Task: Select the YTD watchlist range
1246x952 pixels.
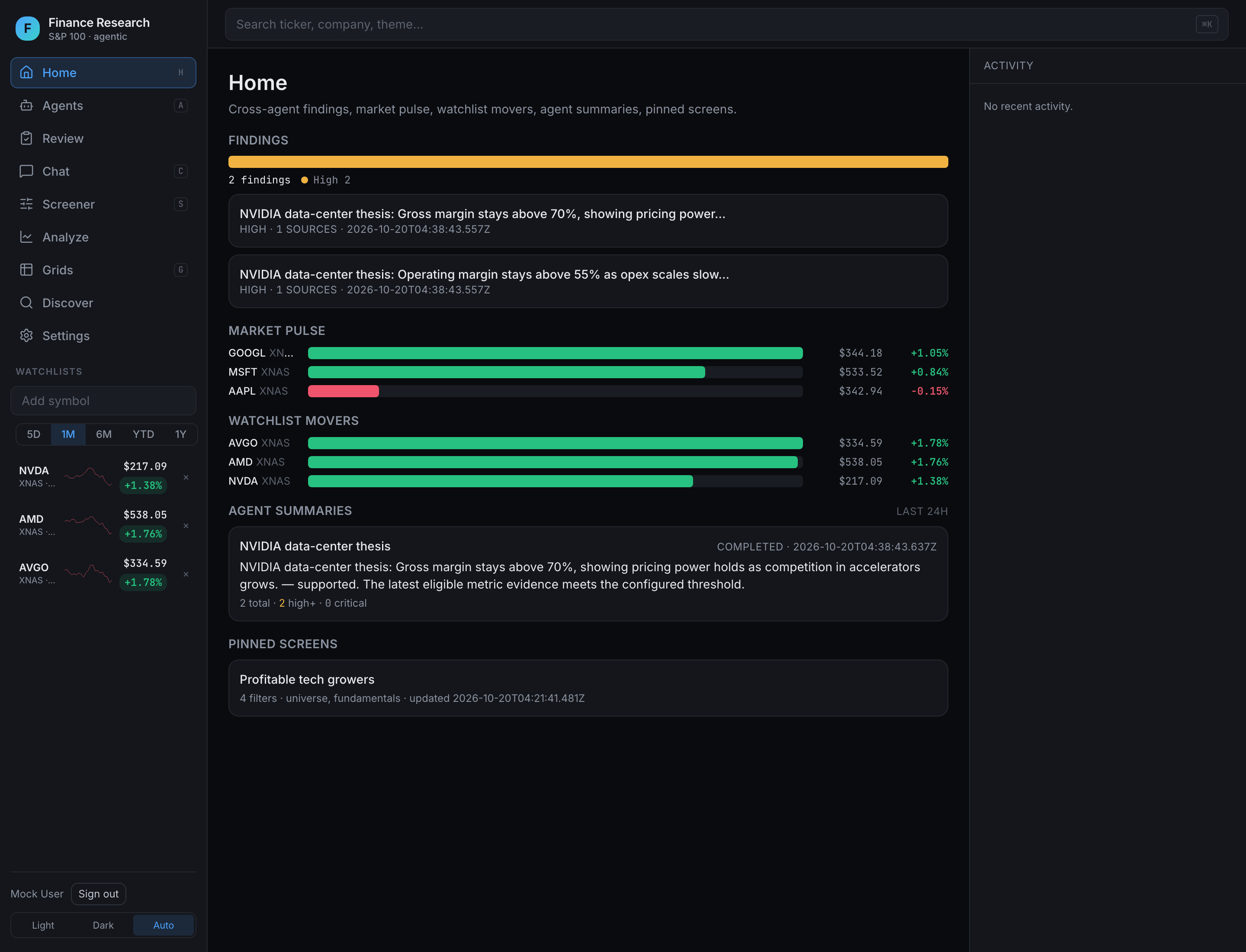Action: (143, 434)
